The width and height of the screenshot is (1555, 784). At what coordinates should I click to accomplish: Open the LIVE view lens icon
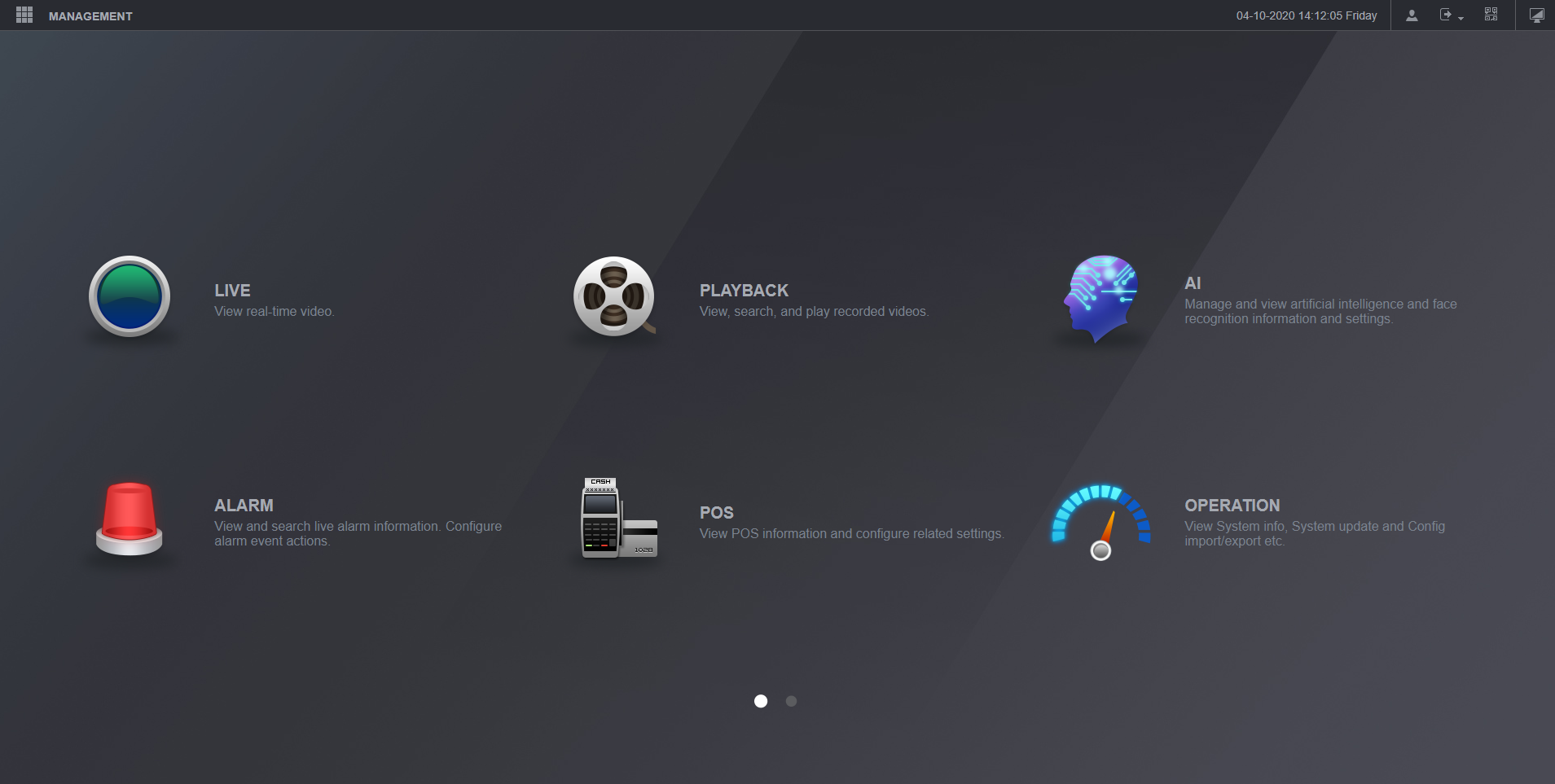(x=130, y=296)
